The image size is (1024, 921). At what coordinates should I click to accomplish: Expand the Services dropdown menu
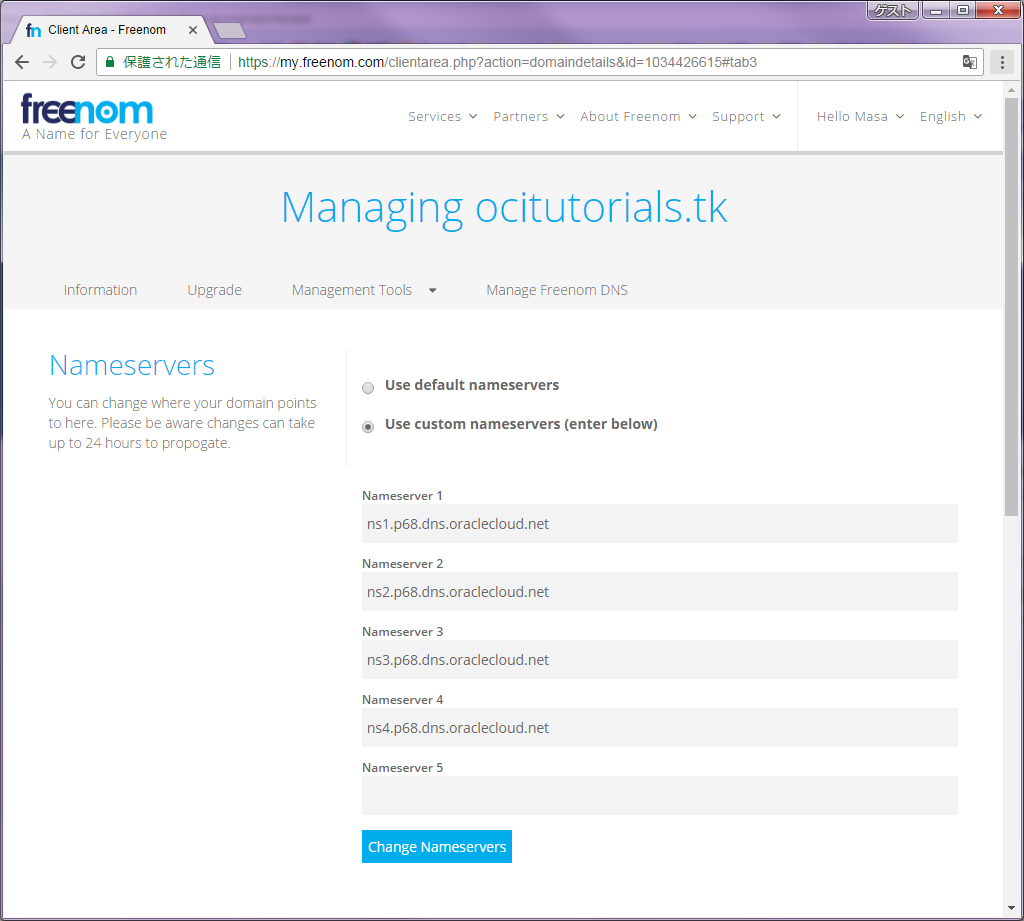(442, 117)
